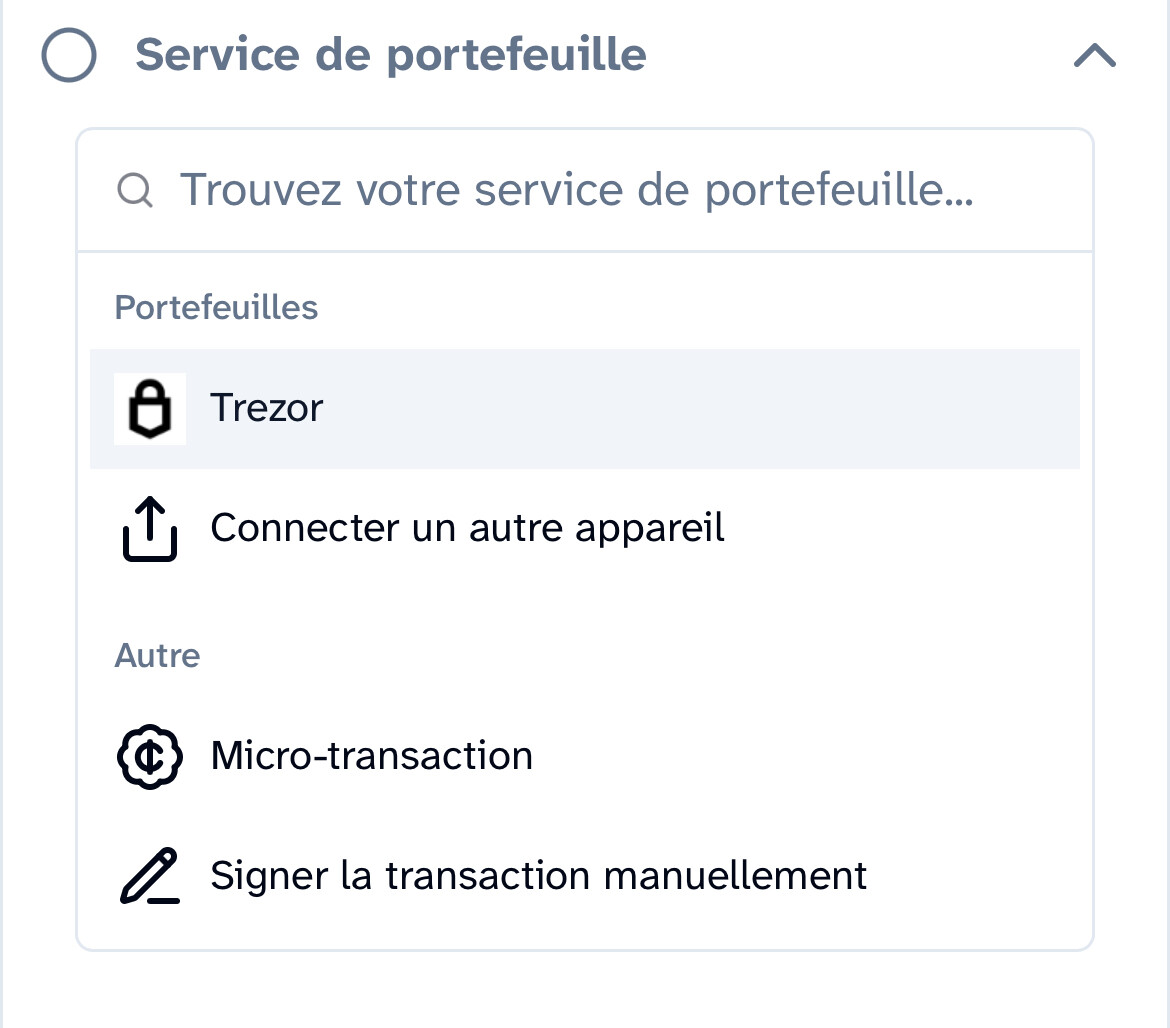
Task: Select Signer la transaction manuellement text
Action: click(x=538, y=876)
